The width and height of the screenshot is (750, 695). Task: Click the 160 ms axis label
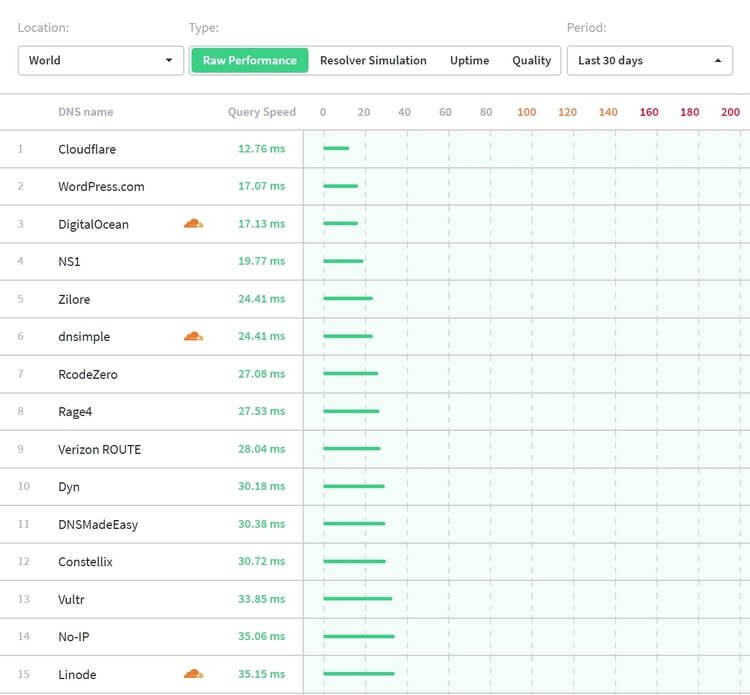coord(649,112)
